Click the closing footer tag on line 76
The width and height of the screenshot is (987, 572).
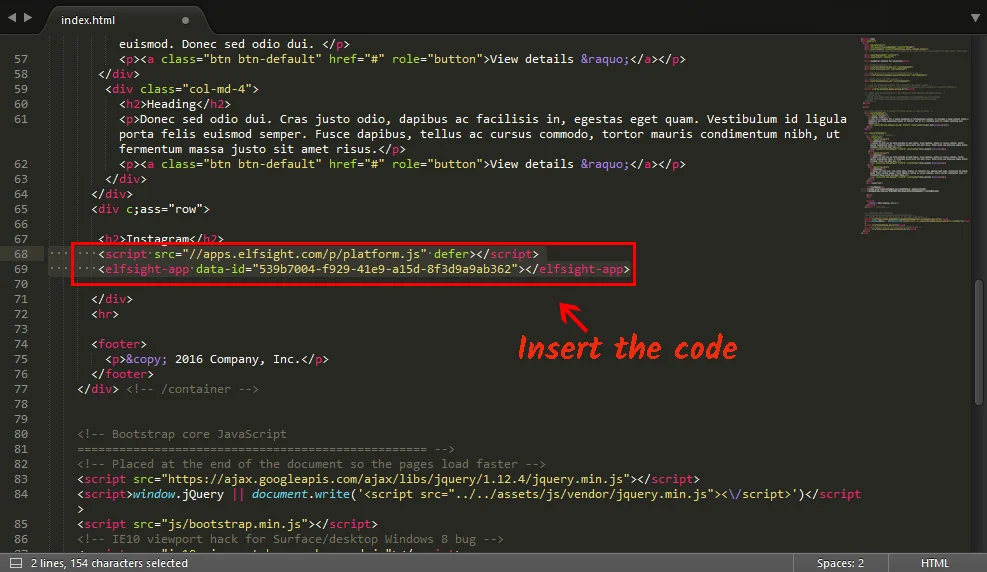tap(123, 374)
